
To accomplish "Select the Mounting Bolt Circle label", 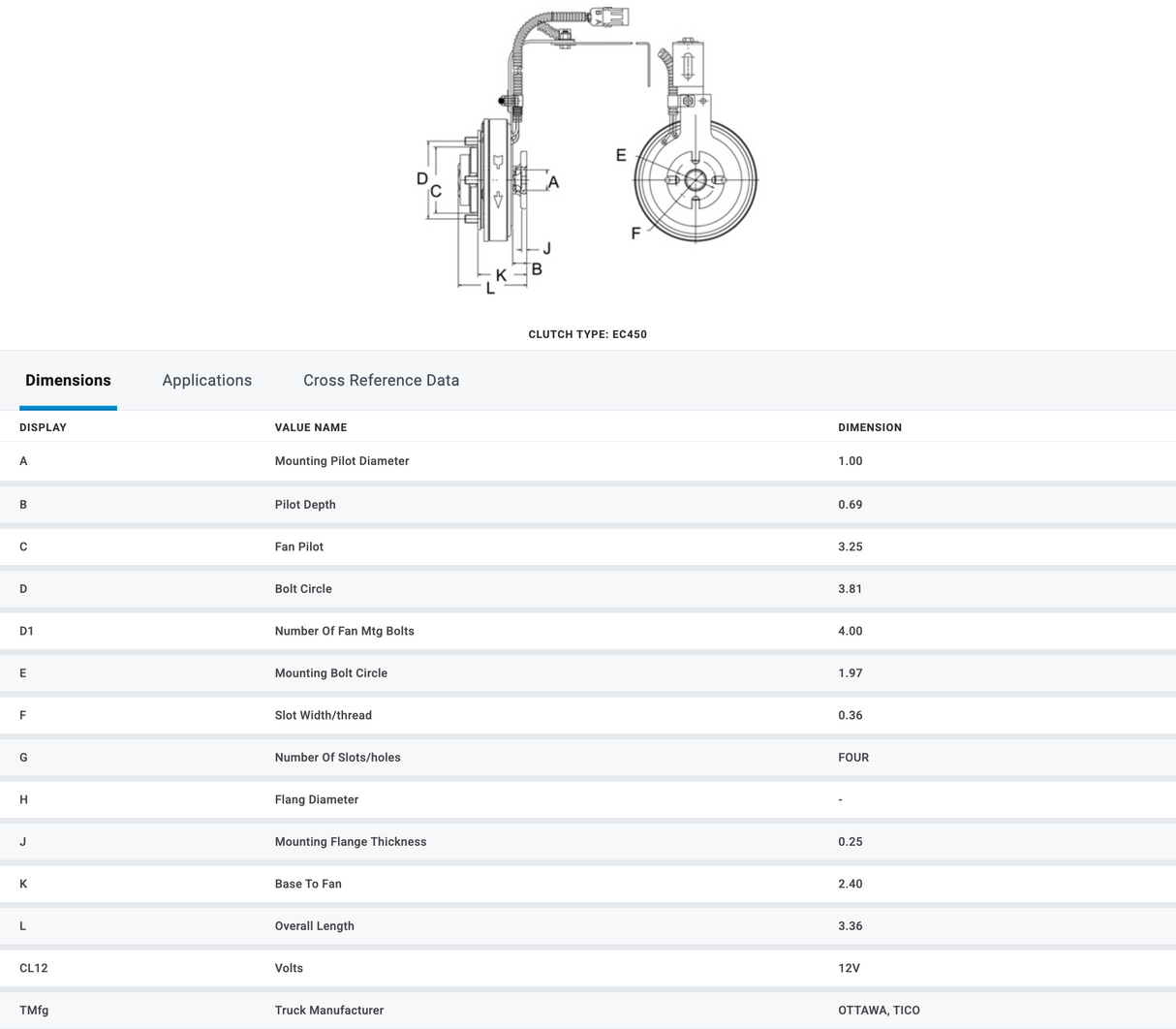I will (x=331, y=673).
